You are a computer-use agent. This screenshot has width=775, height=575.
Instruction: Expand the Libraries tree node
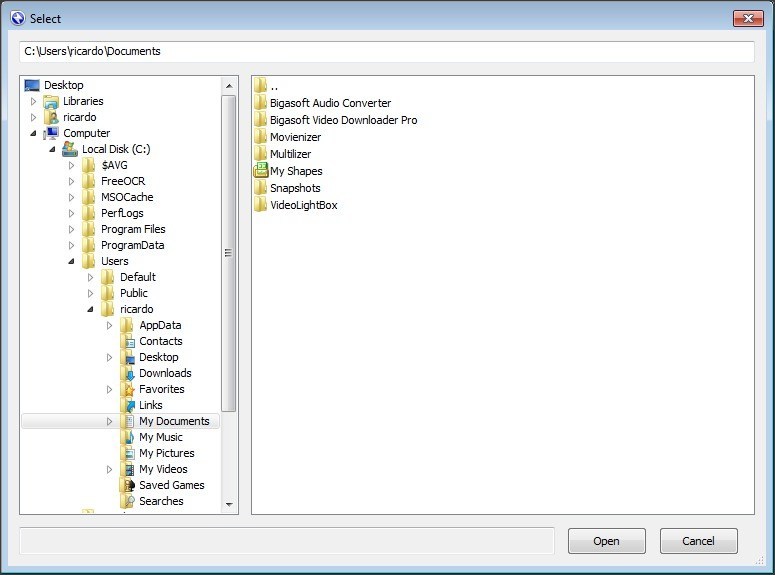[x=34, y=101]
